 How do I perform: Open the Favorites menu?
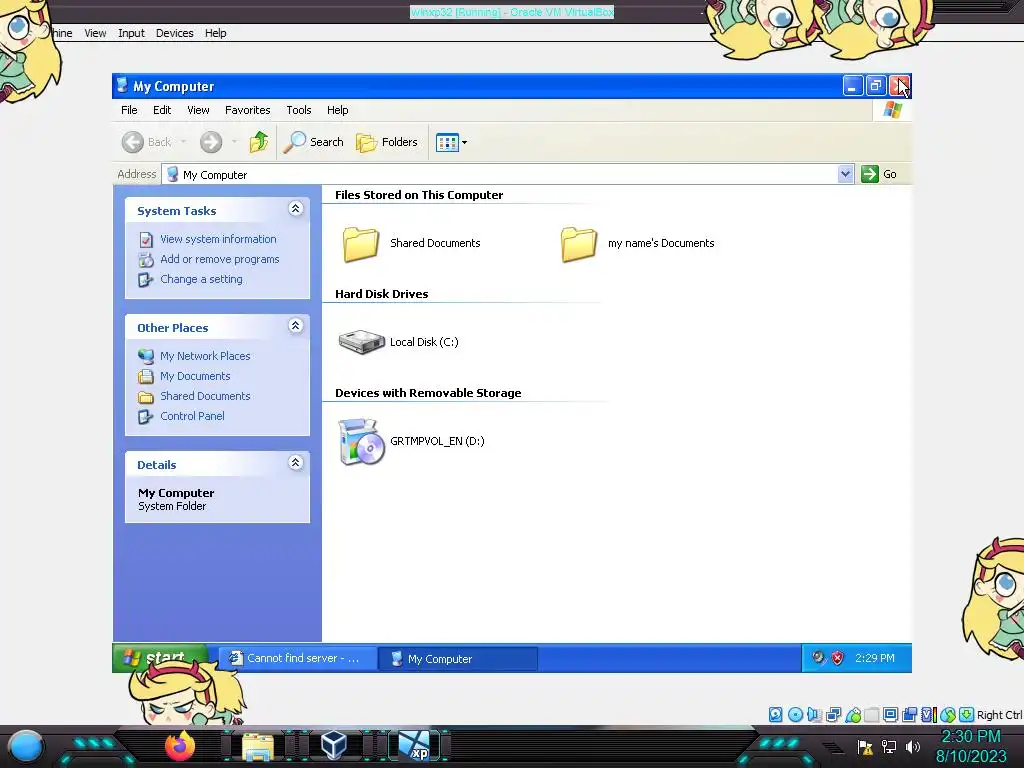(x=248, y=110)
